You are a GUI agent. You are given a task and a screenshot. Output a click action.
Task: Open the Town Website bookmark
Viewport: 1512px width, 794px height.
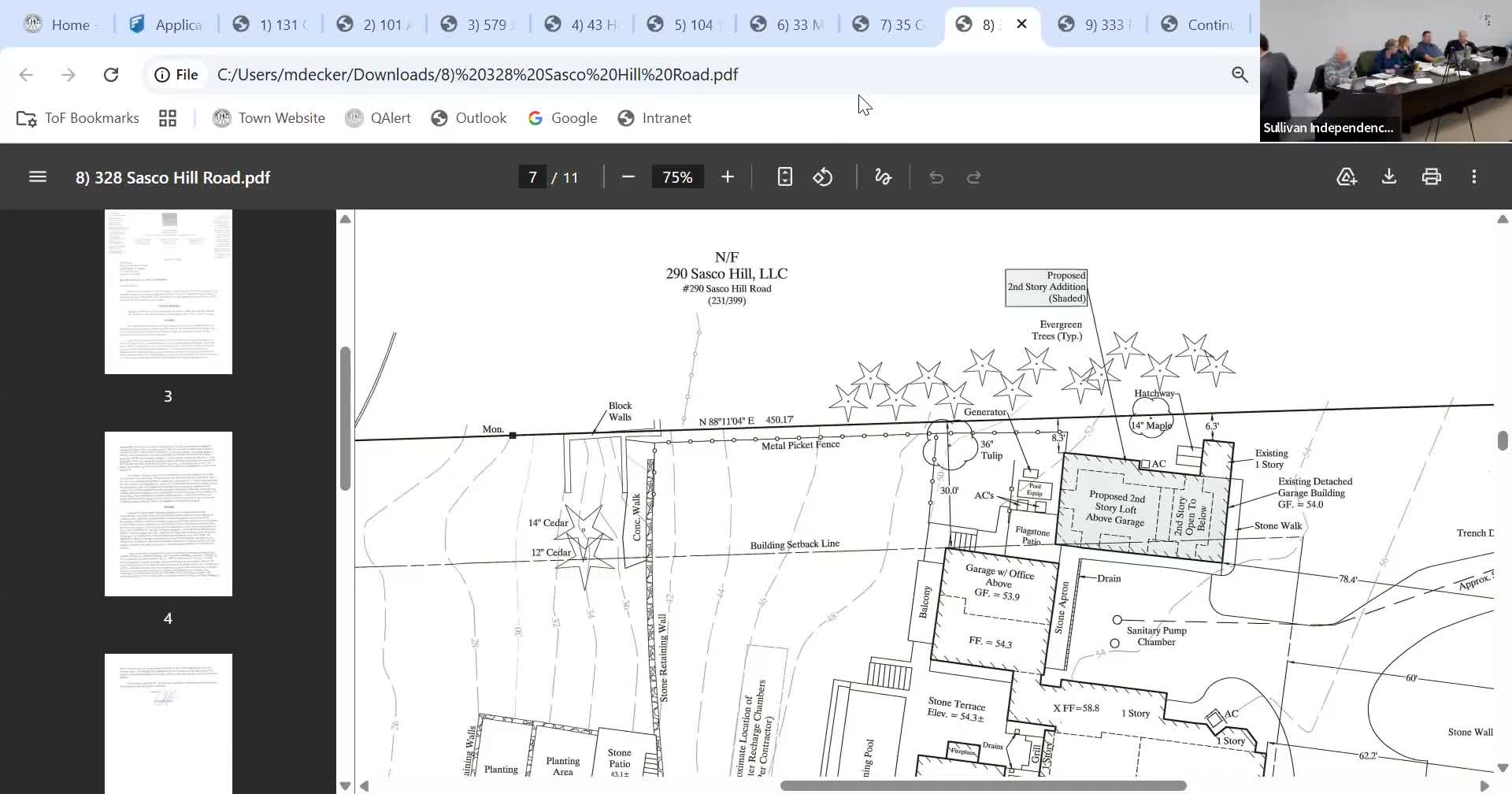[x=269, y=118]
